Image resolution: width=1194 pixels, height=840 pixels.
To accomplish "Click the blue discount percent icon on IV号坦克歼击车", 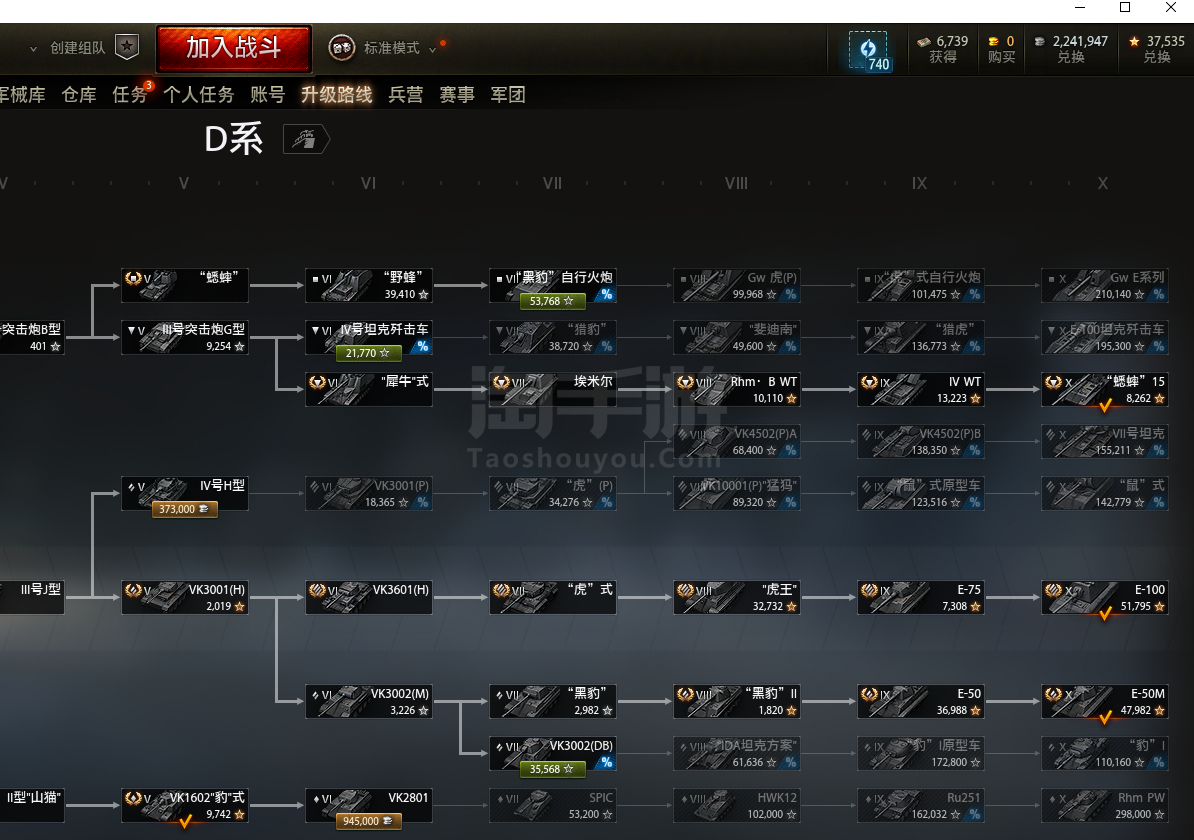I will pos(421,347).
